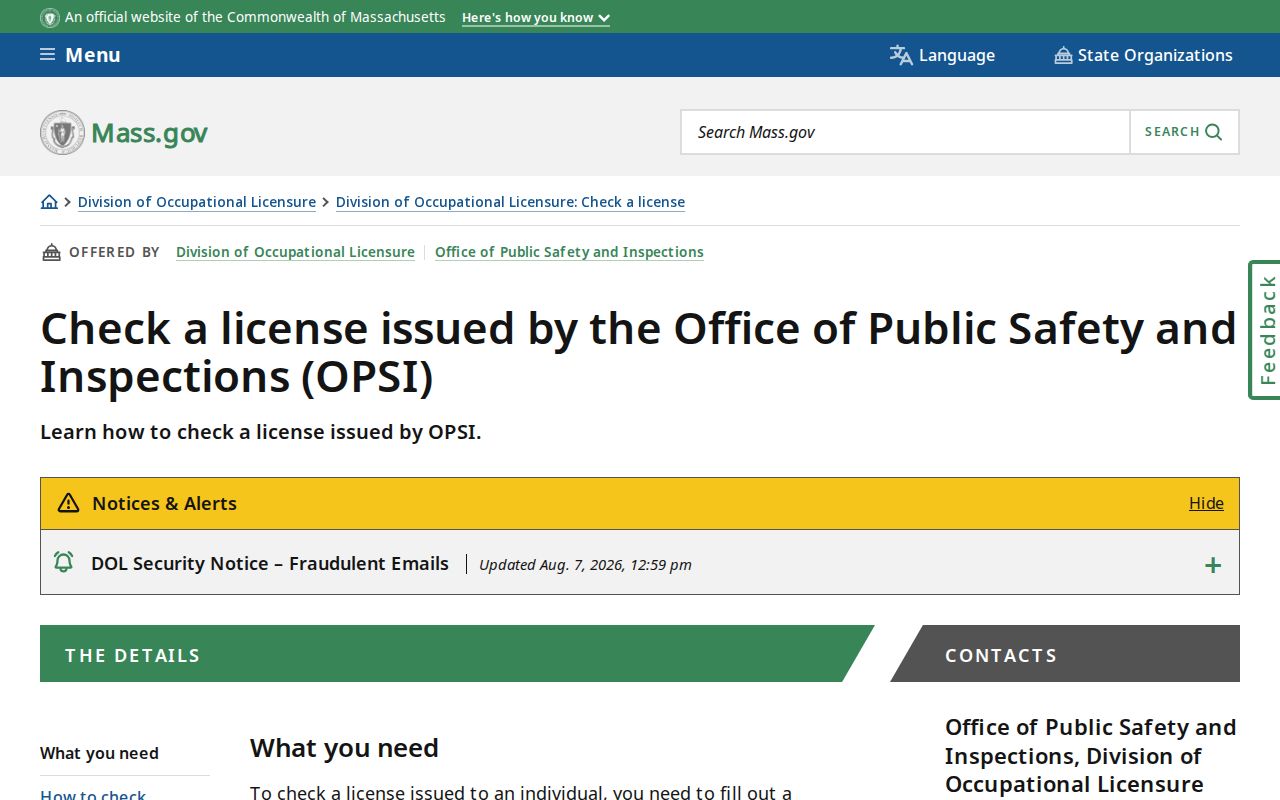The width and height of the screenshot is (1280, 800).
Task: Click the bell icon beside DOL Security Notice
Action: tap(63, 562)
